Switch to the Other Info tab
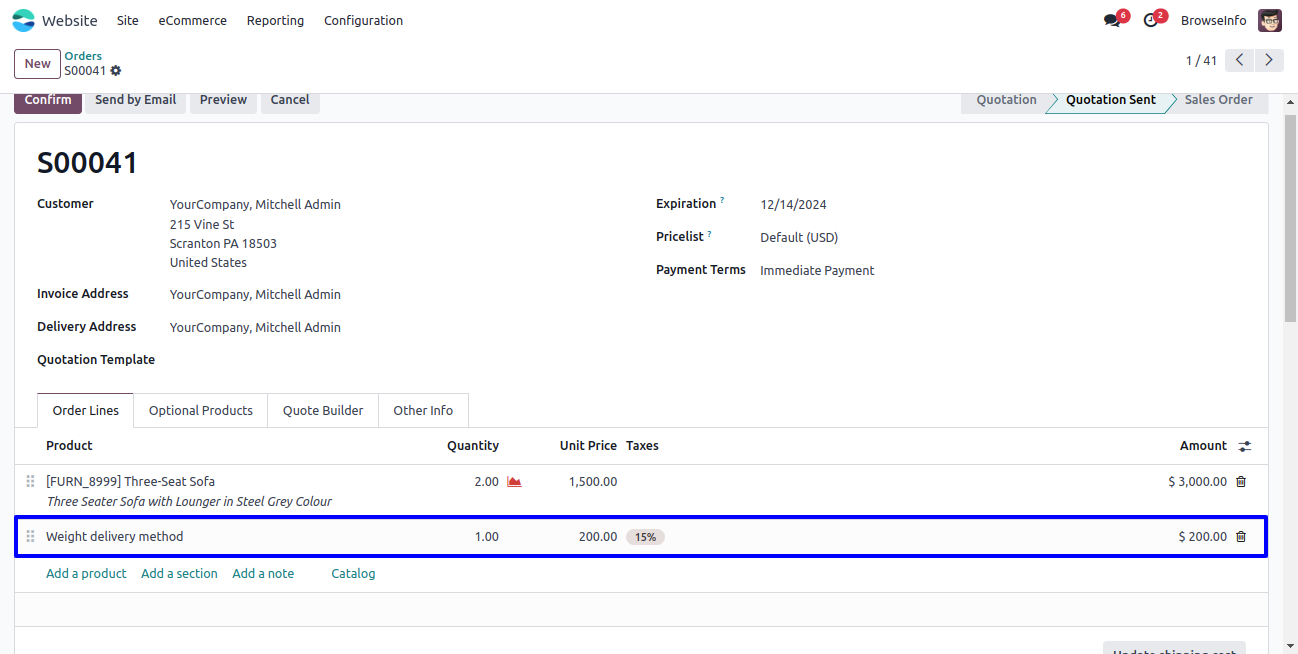 [x=422, y=410]
